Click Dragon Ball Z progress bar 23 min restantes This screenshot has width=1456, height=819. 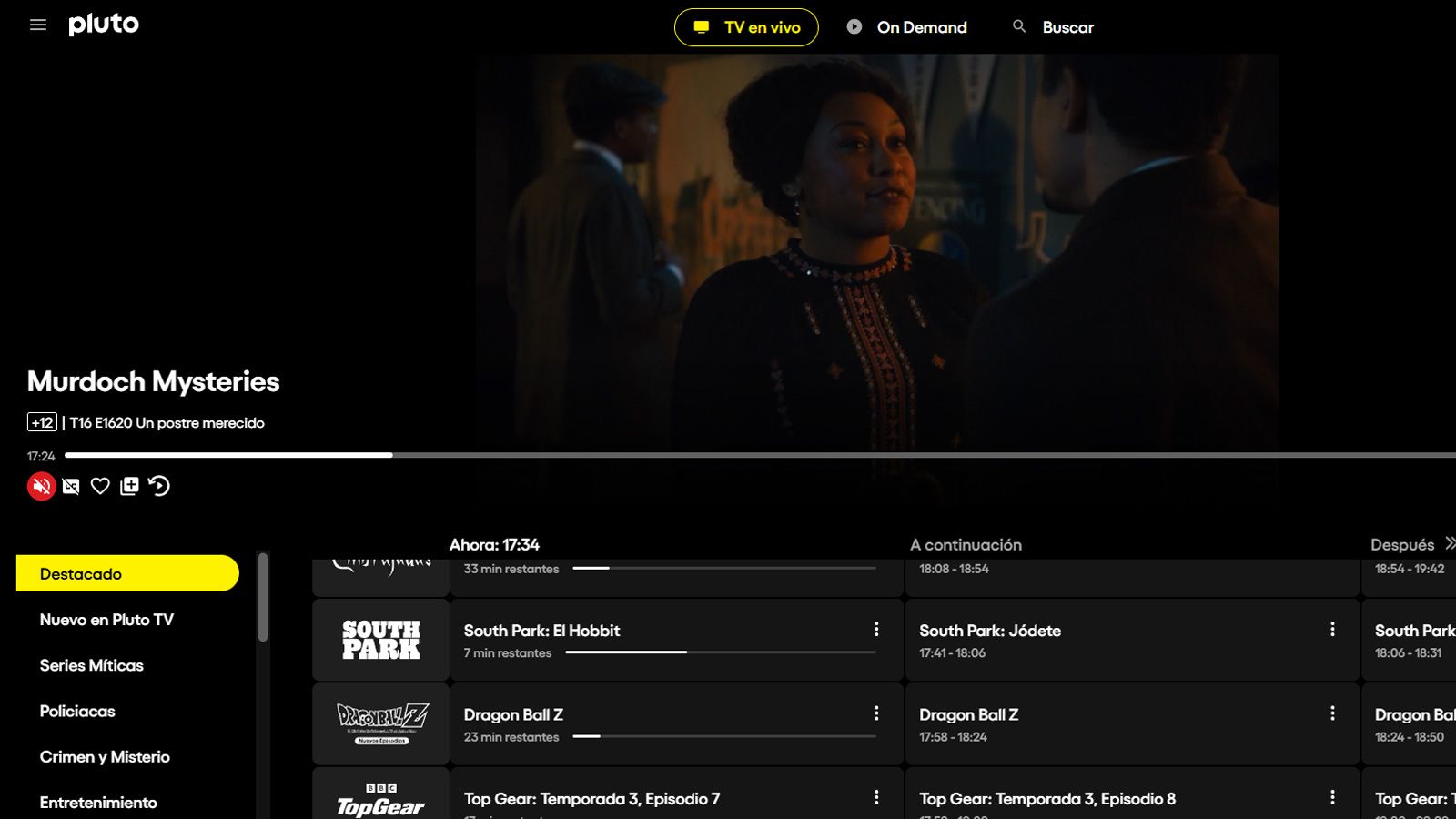pos(724,736)
